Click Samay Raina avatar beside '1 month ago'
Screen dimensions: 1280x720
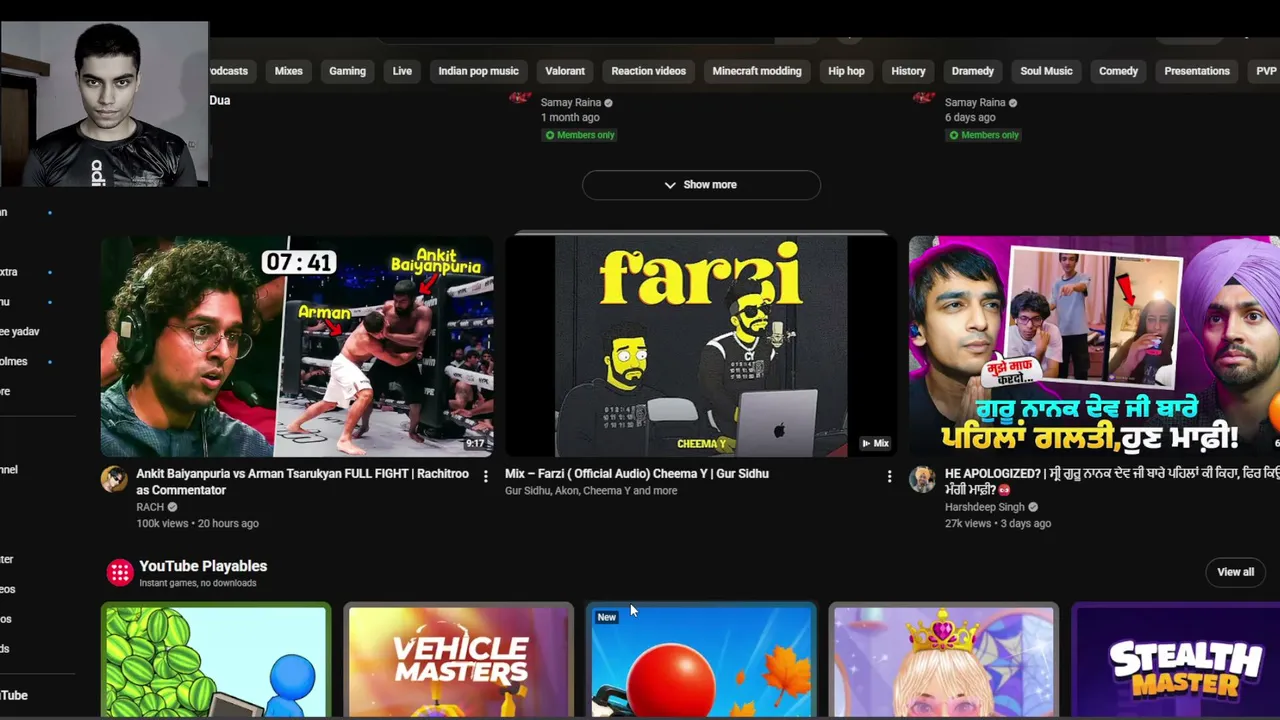[520, 98]
